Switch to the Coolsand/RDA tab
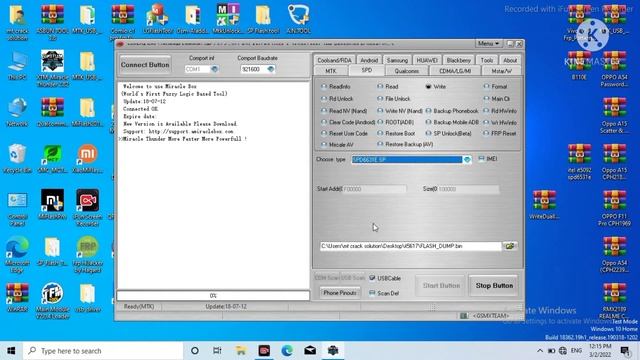The width and height of the screenshot is (640, 360). pyautogui.click(x=334, y=60)
